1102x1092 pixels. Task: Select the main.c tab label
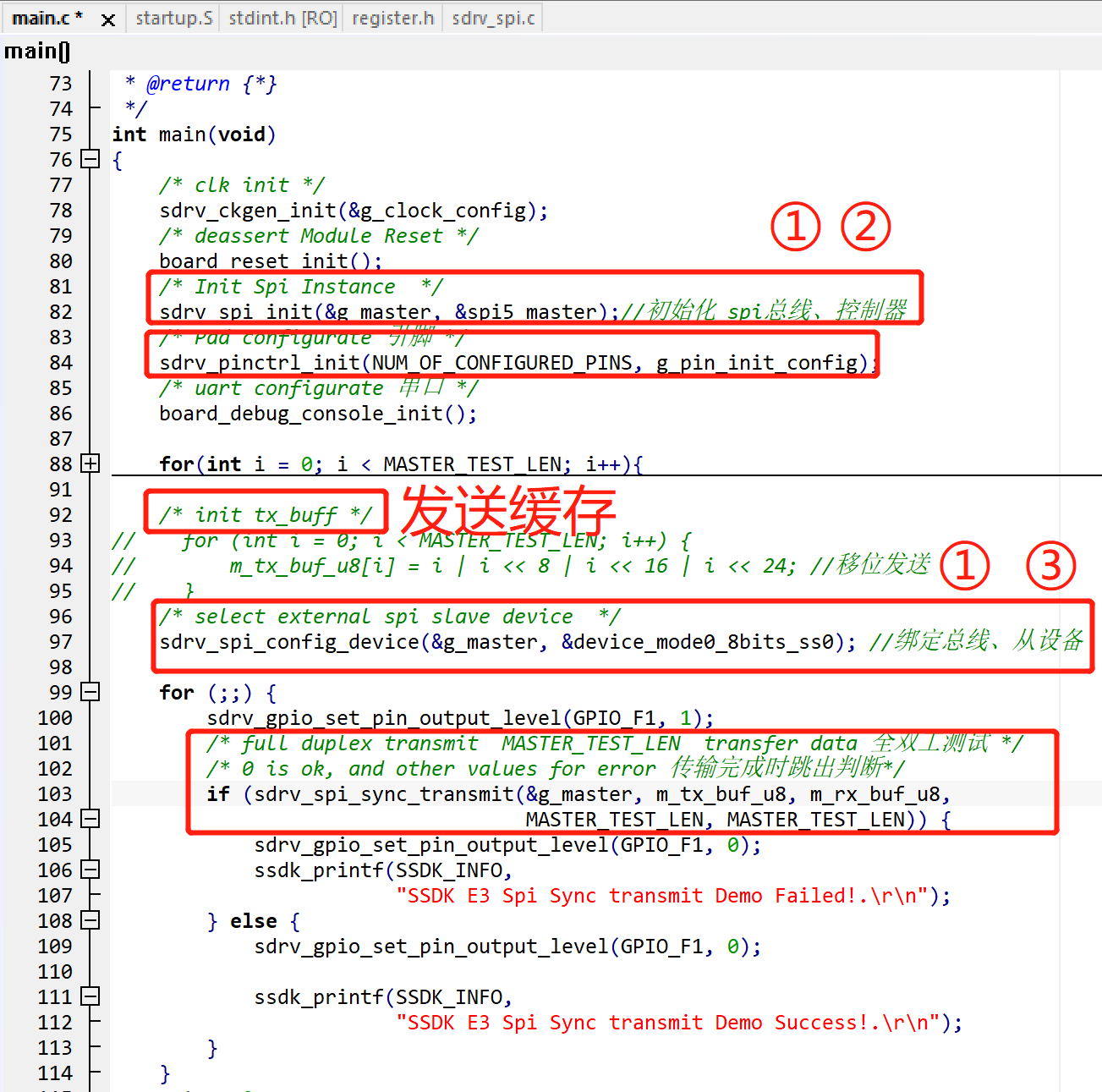point(47,19)
